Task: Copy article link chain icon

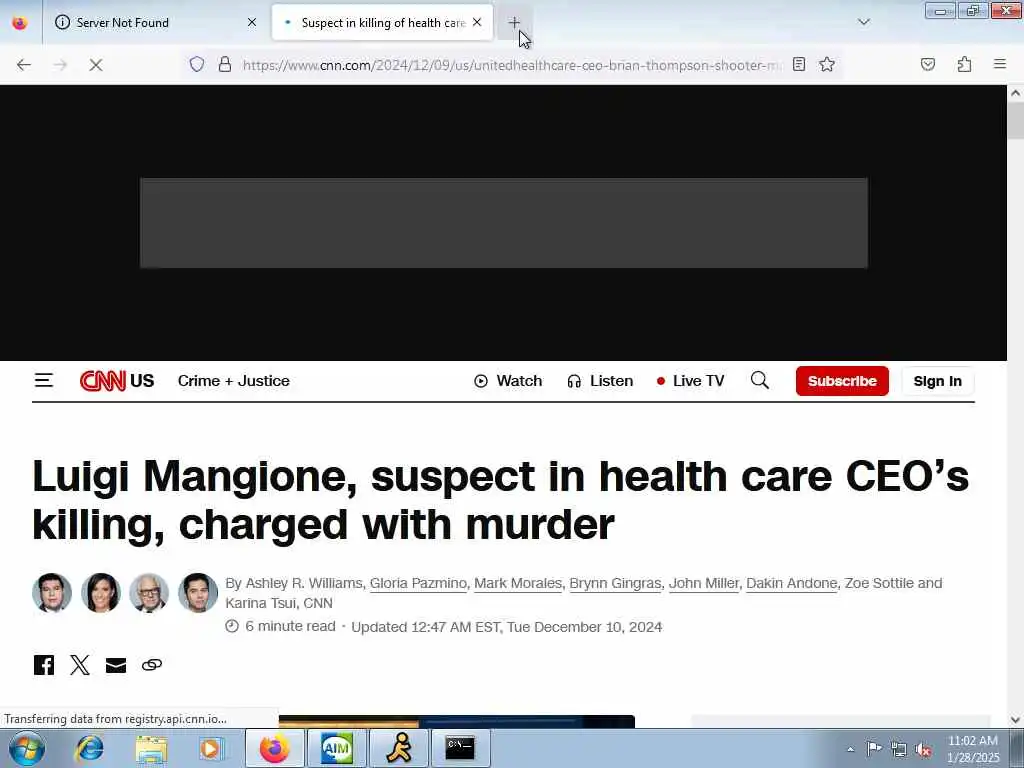Action: [x=152, y=665]
